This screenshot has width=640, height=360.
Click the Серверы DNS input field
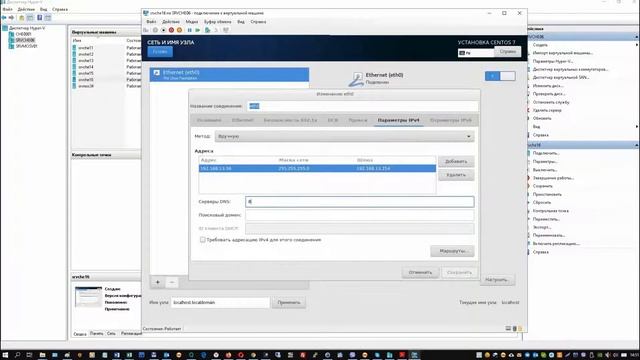360,202
